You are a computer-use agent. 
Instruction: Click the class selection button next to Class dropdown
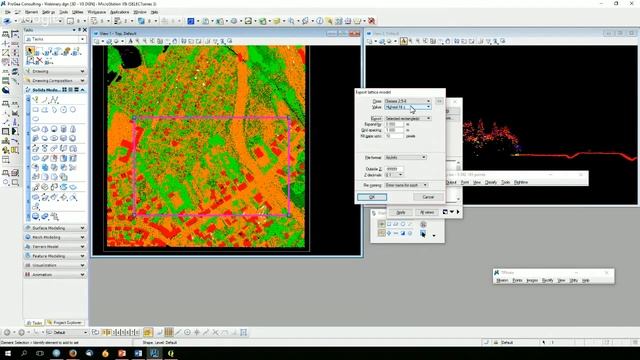[x=439, y=101]
